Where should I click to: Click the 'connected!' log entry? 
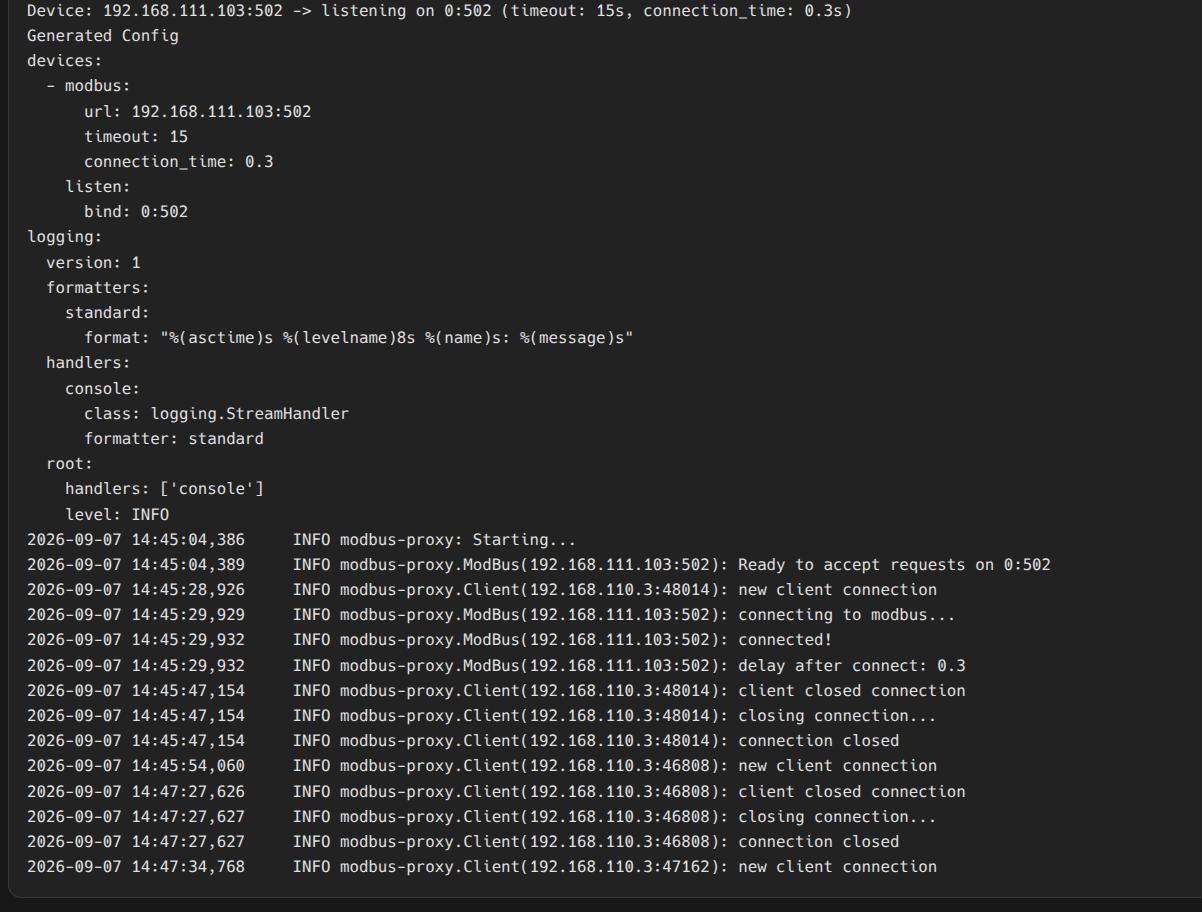coord(429,640)
